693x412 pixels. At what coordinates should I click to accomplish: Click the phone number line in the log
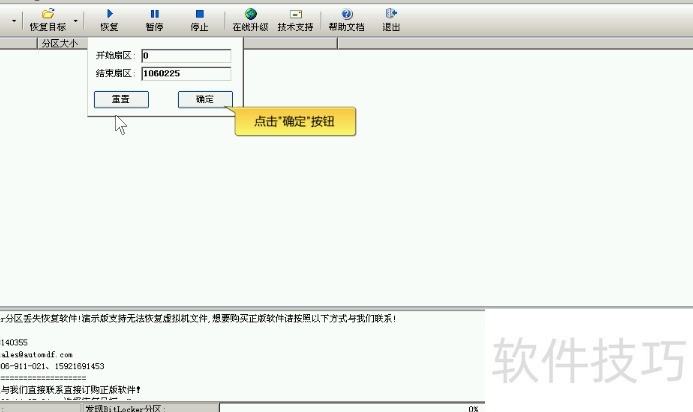pos(52,366)
